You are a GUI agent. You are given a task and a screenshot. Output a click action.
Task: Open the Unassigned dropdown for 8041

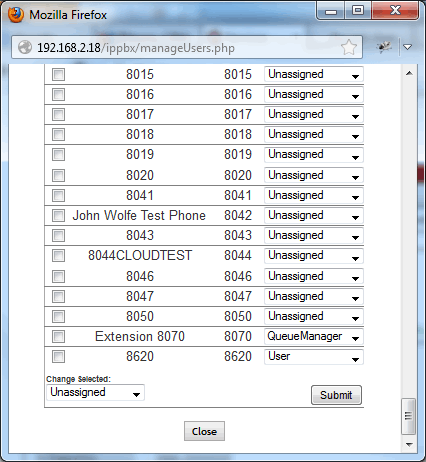(314, 195)
